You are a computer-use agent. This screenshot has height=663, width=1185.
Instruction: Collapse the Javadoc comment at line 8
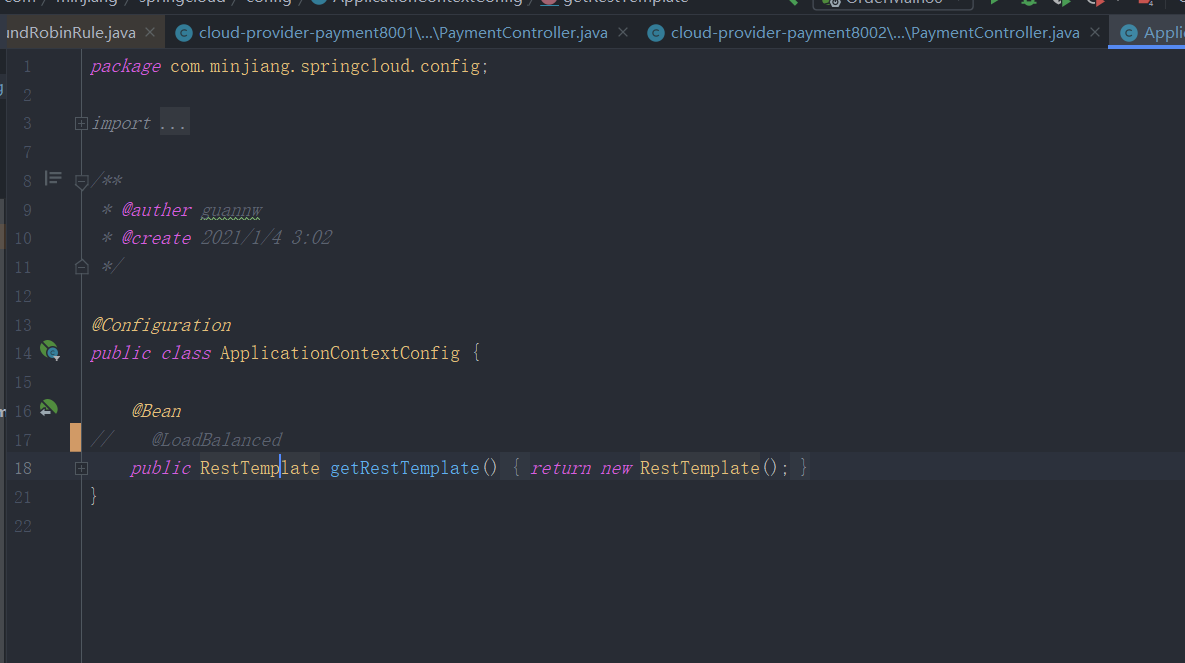(82, 181)
